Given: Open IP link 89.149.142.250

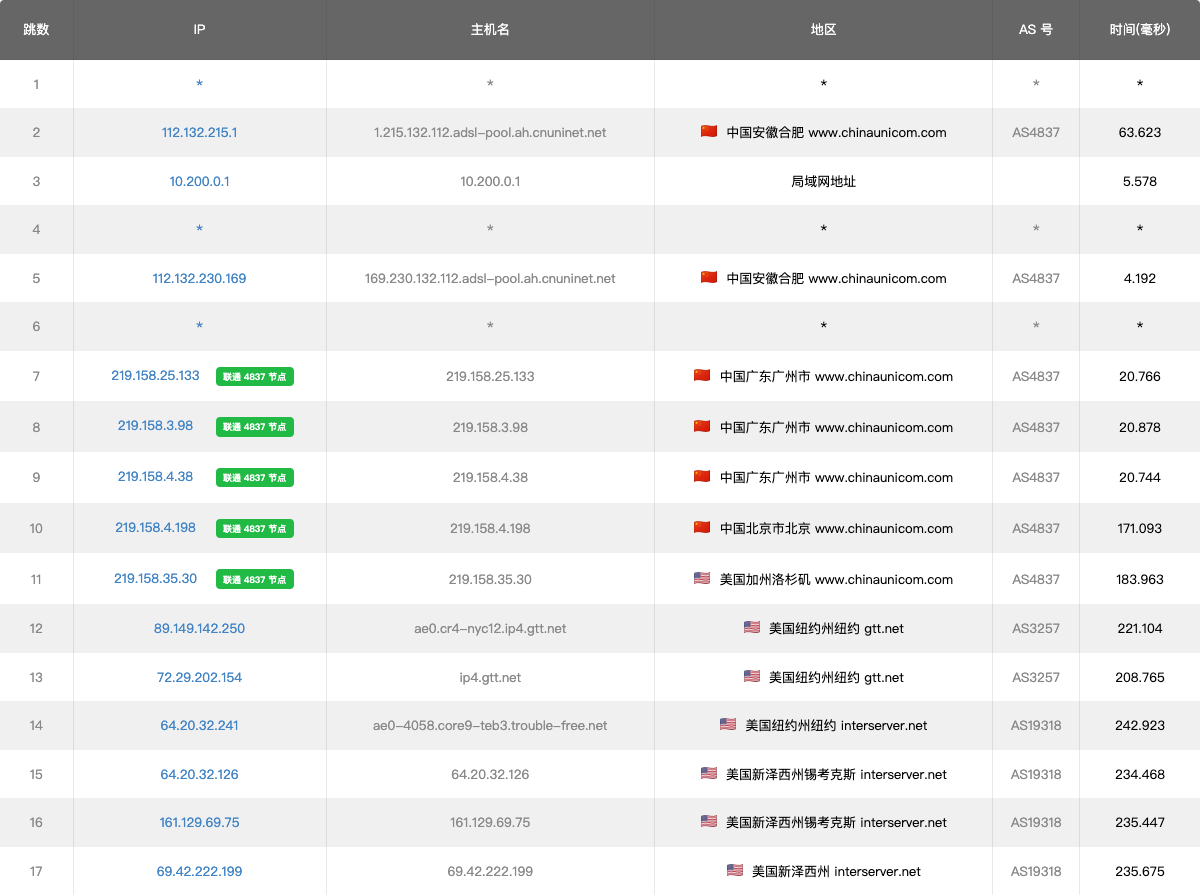Looking at the screenshot, I should [x=199, y=628].
